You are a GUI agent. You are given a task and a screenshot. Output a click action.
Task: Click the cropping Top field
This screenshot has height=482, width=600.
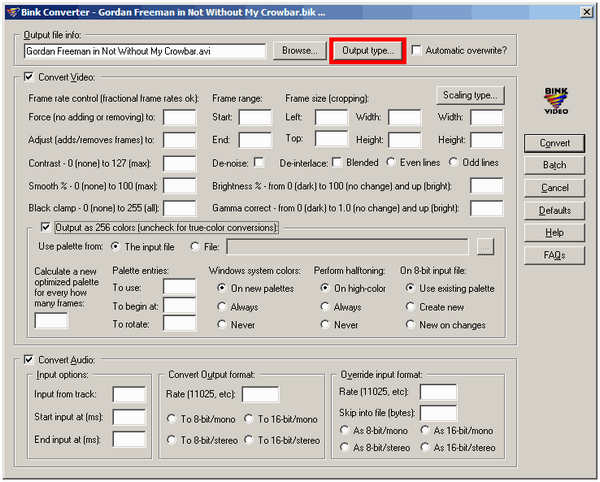pos(331,138)
